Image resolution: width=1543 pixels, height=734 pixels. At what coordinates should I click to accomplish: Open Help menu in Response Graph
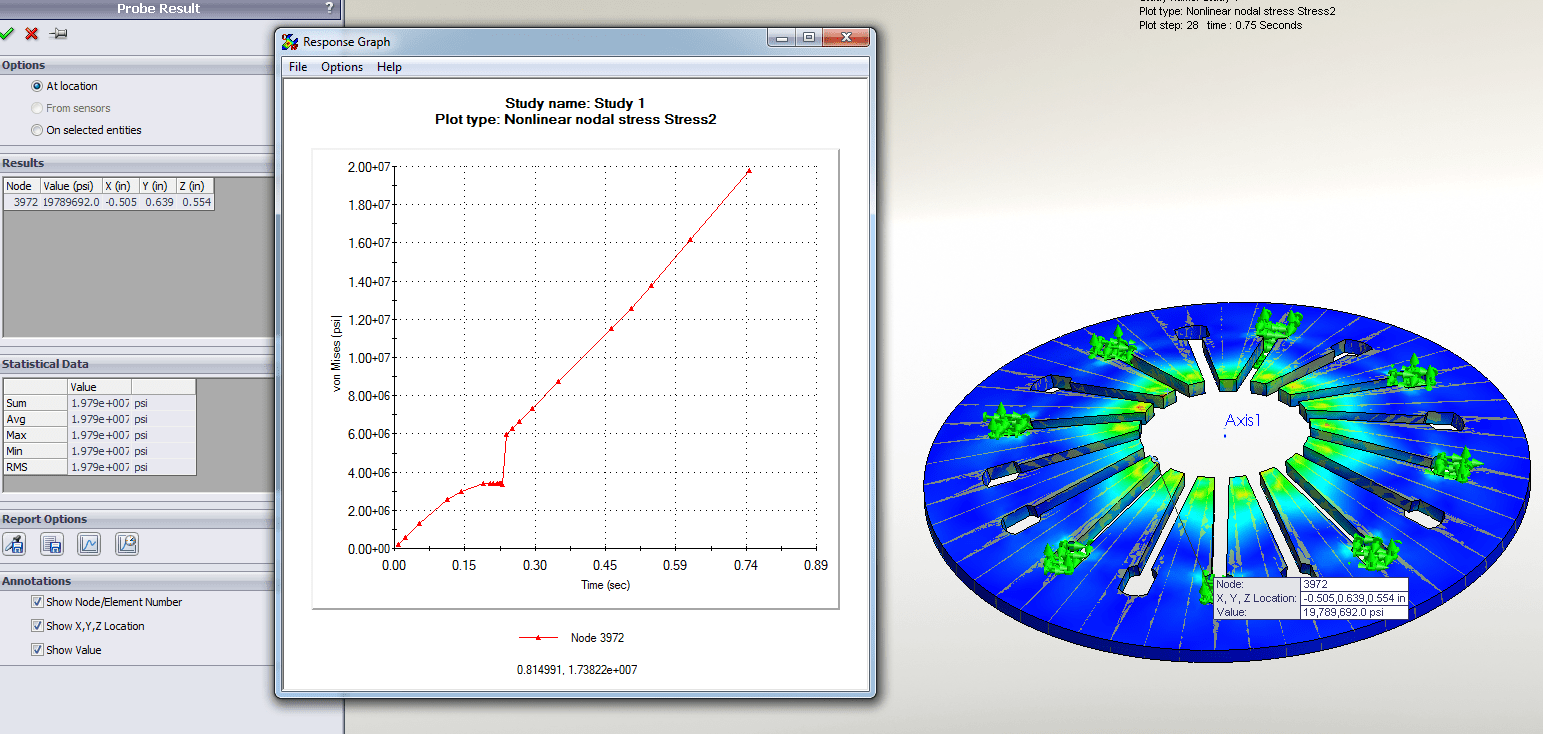tap(389, 67)
